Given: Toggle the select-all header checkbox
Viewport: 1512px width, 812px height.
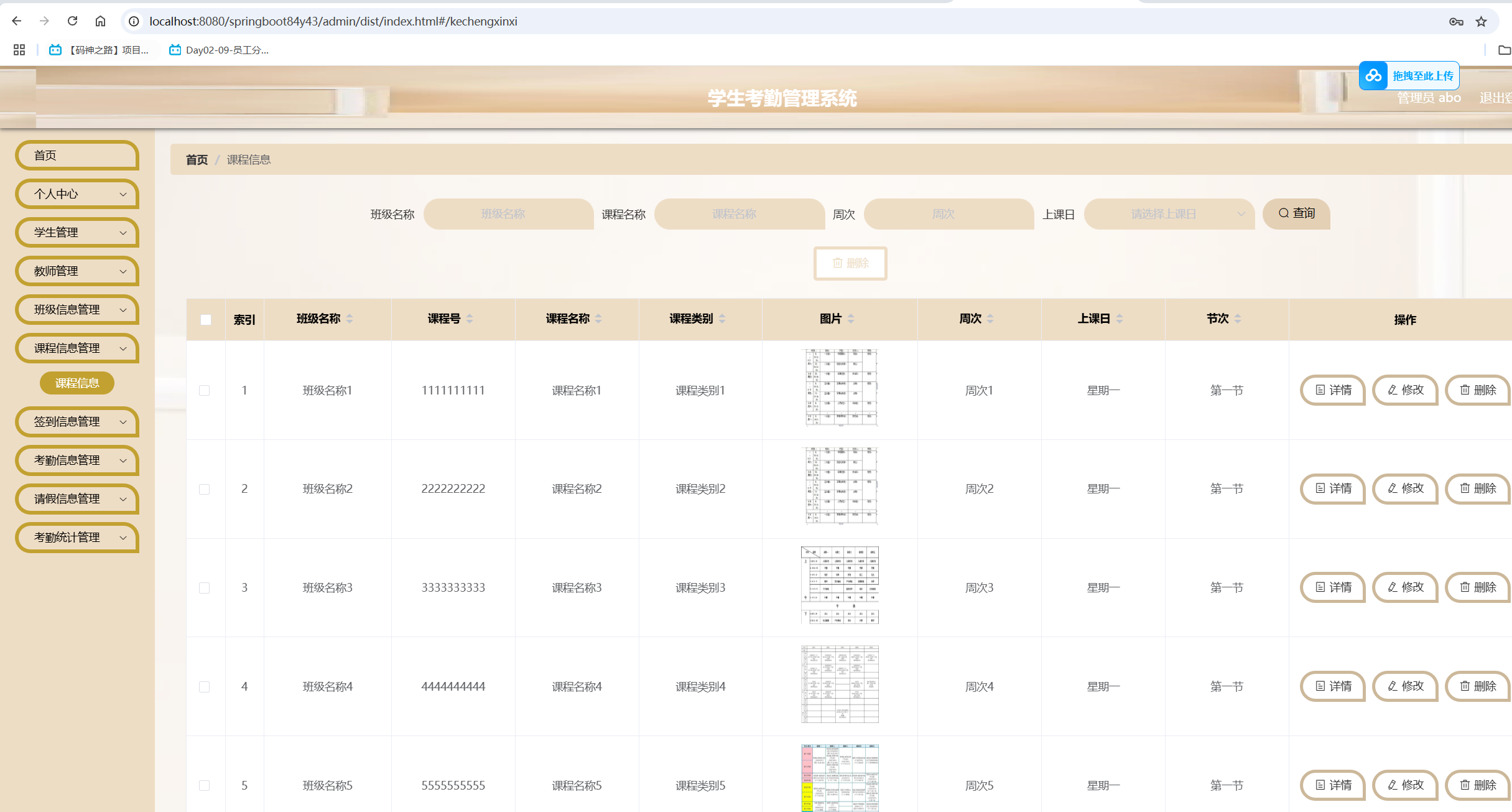Looking at the screenshot, I should (206, 320).
